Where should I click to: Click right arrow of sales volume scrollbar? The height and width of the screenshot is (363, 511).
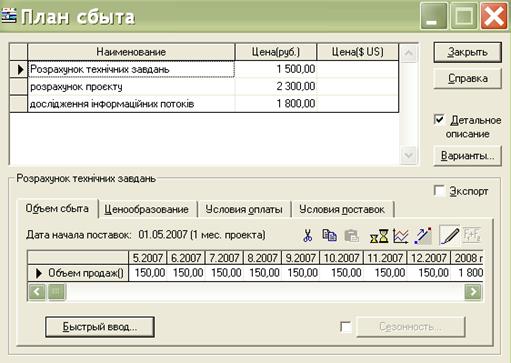pos(473,292)
